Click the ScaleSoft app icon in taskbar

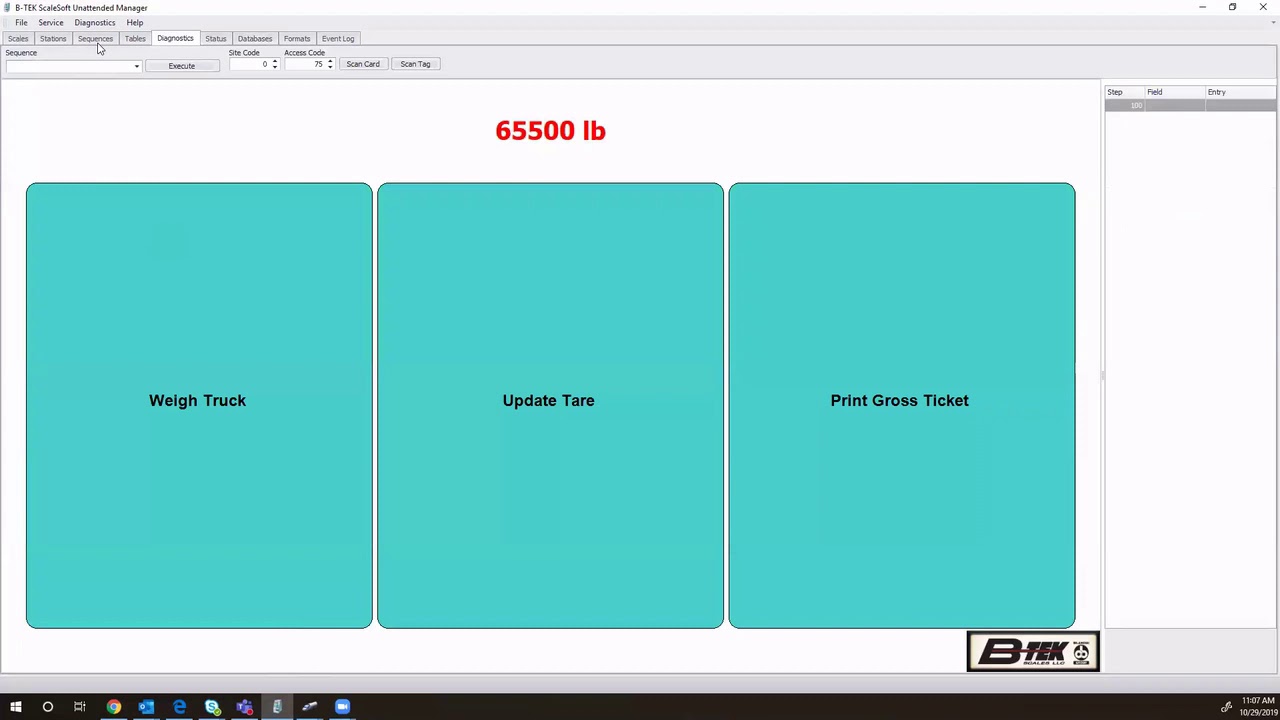pyautogui.click(x=277, y=707)
